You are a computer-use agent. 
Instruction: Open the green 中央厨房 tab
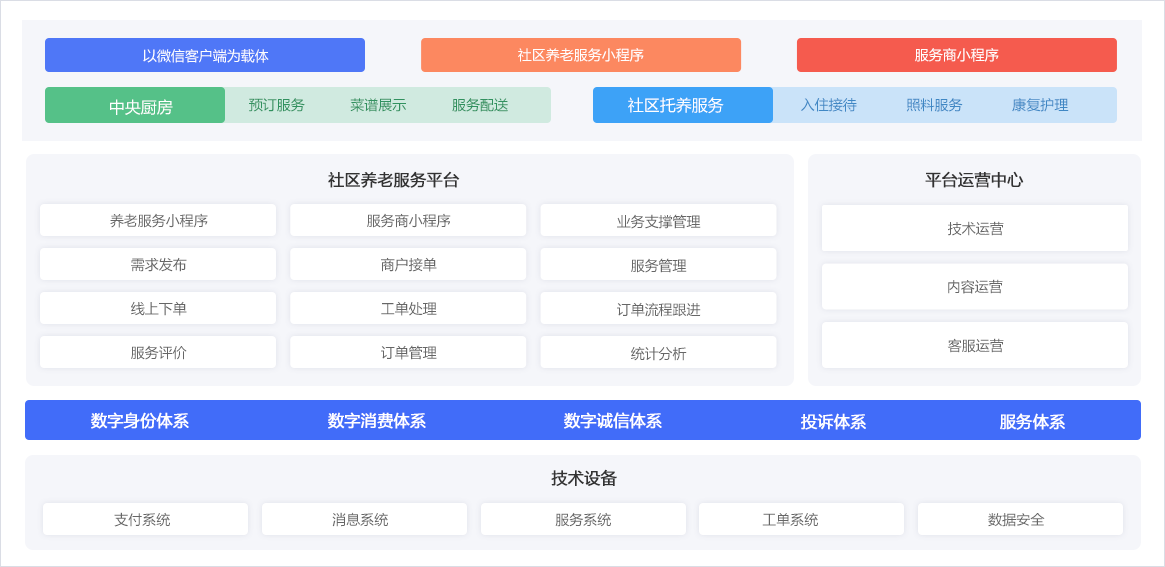[135, 106]
